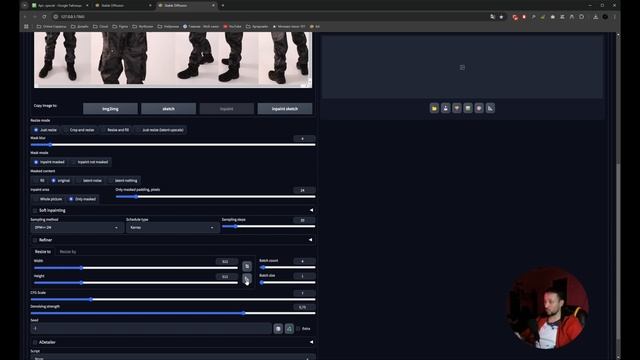The height and width of the screenshot is (360, 640).
Task: Click the image placeholder icon in the output panel
Action: (x=462, y=67)
